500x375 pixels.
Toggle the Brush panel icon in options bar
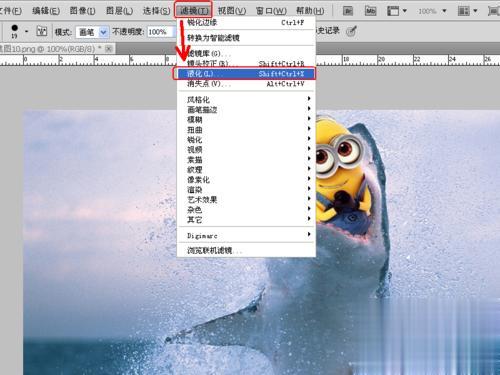point(42,32)
